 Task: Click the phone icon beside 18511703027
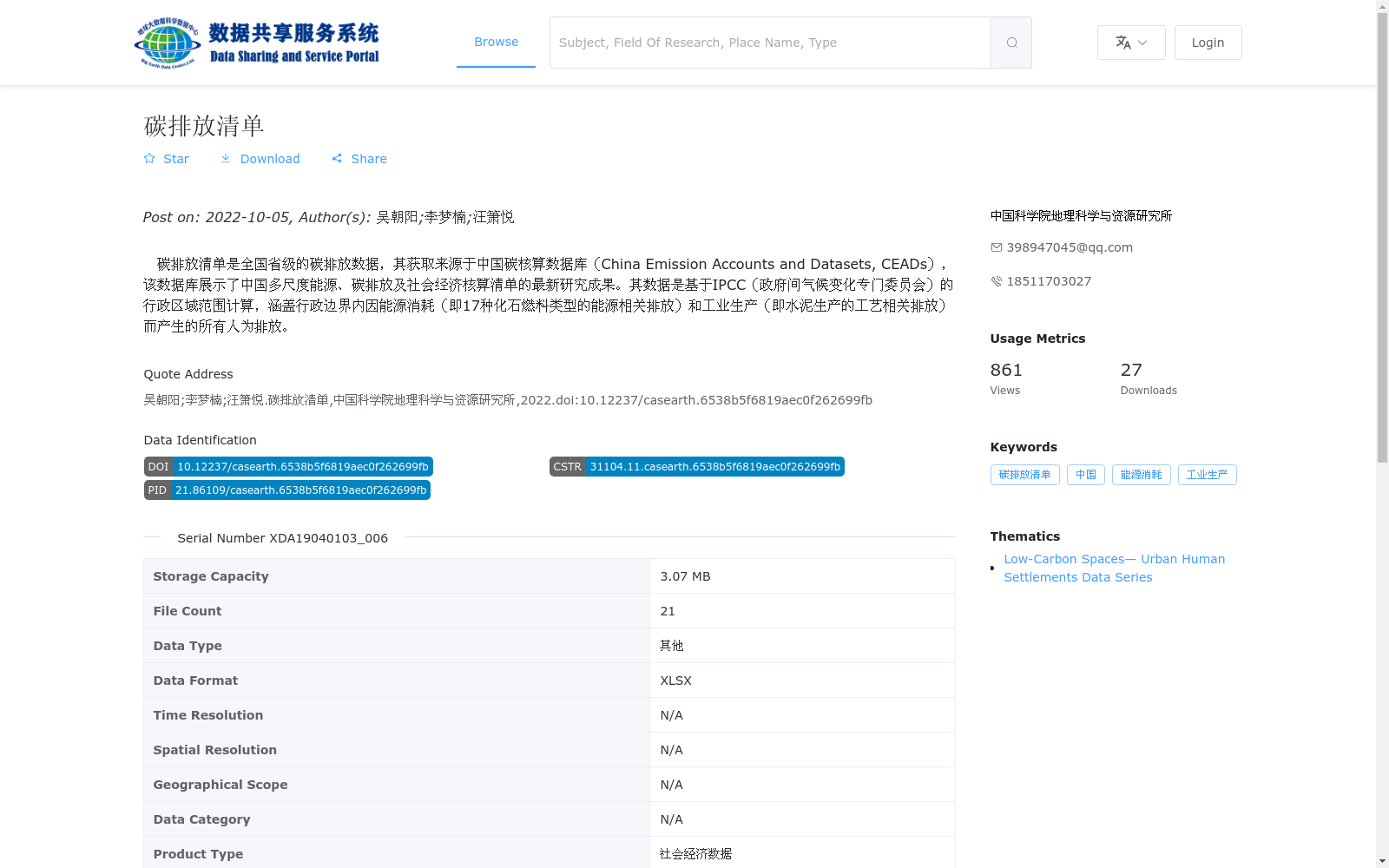click(x=995, y=280)
